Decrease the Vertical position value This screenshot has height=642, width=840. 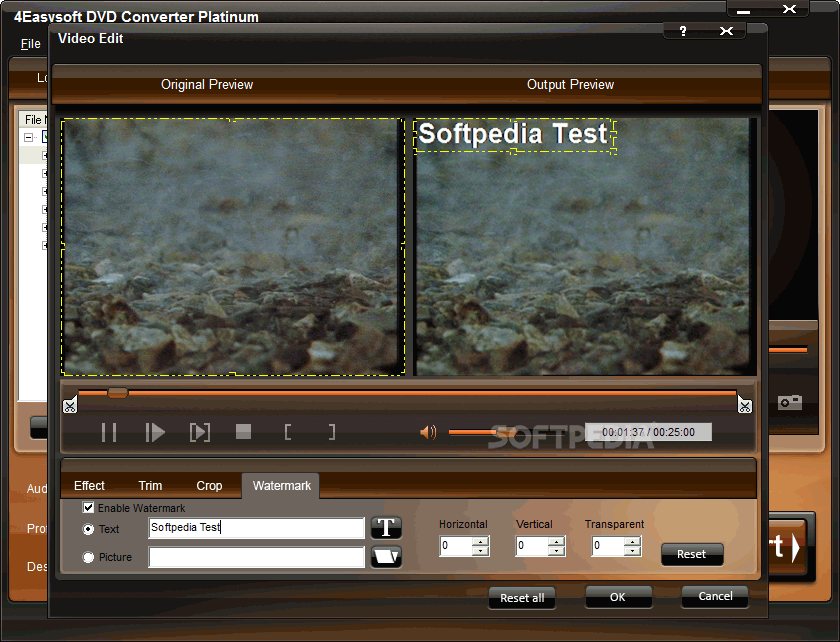[x=557, y=551]
